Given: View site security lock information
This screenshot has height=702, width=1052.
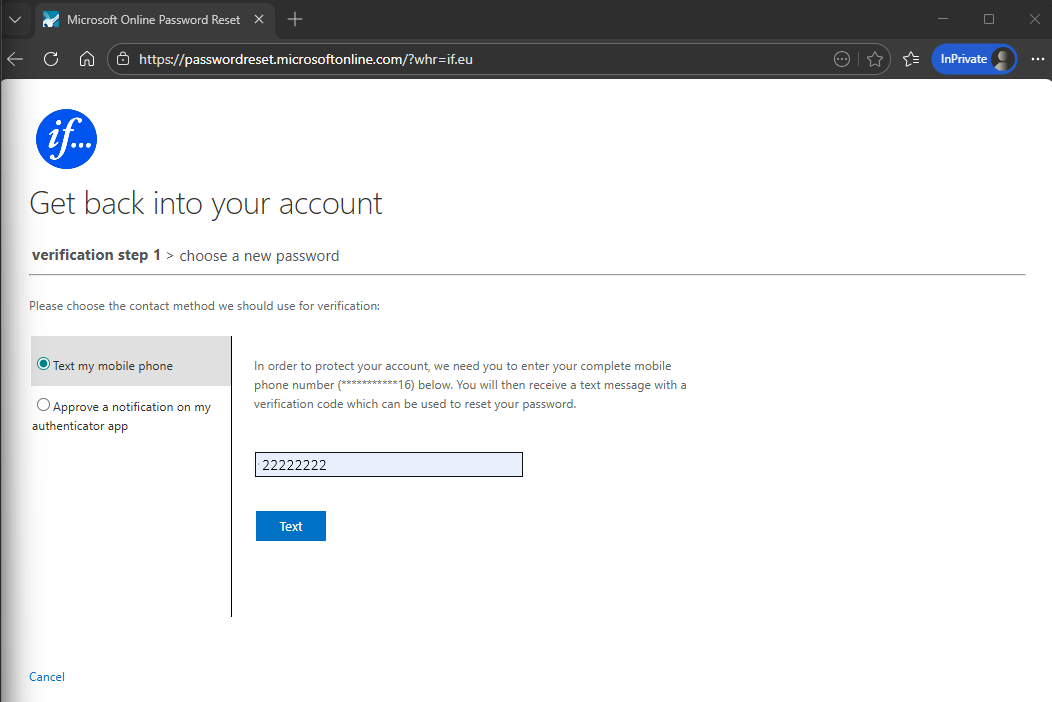Looking at the screenshot, I should click(123, 59).
